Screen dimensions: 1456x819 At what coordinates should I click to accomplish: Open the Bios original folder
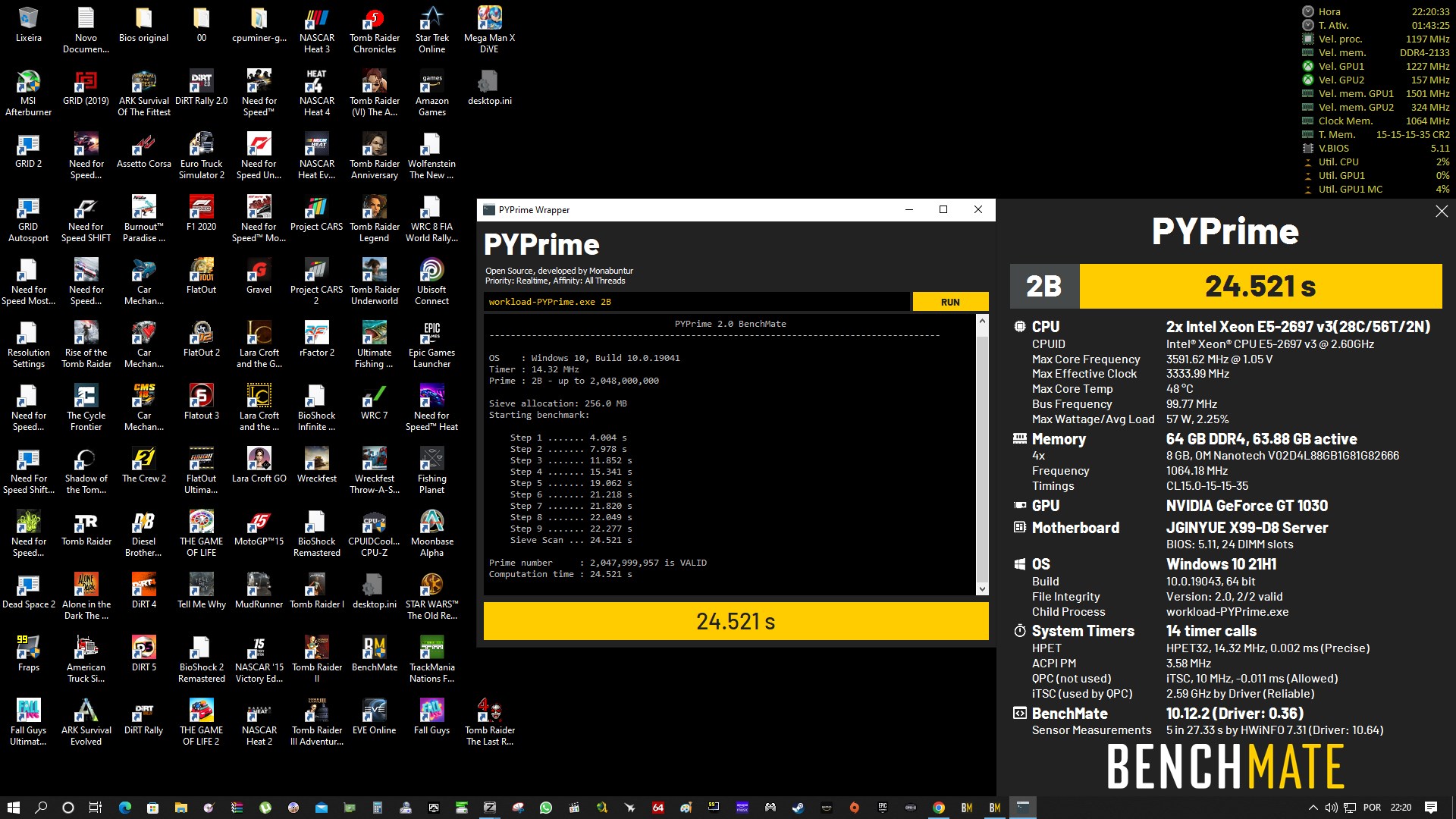143,24
